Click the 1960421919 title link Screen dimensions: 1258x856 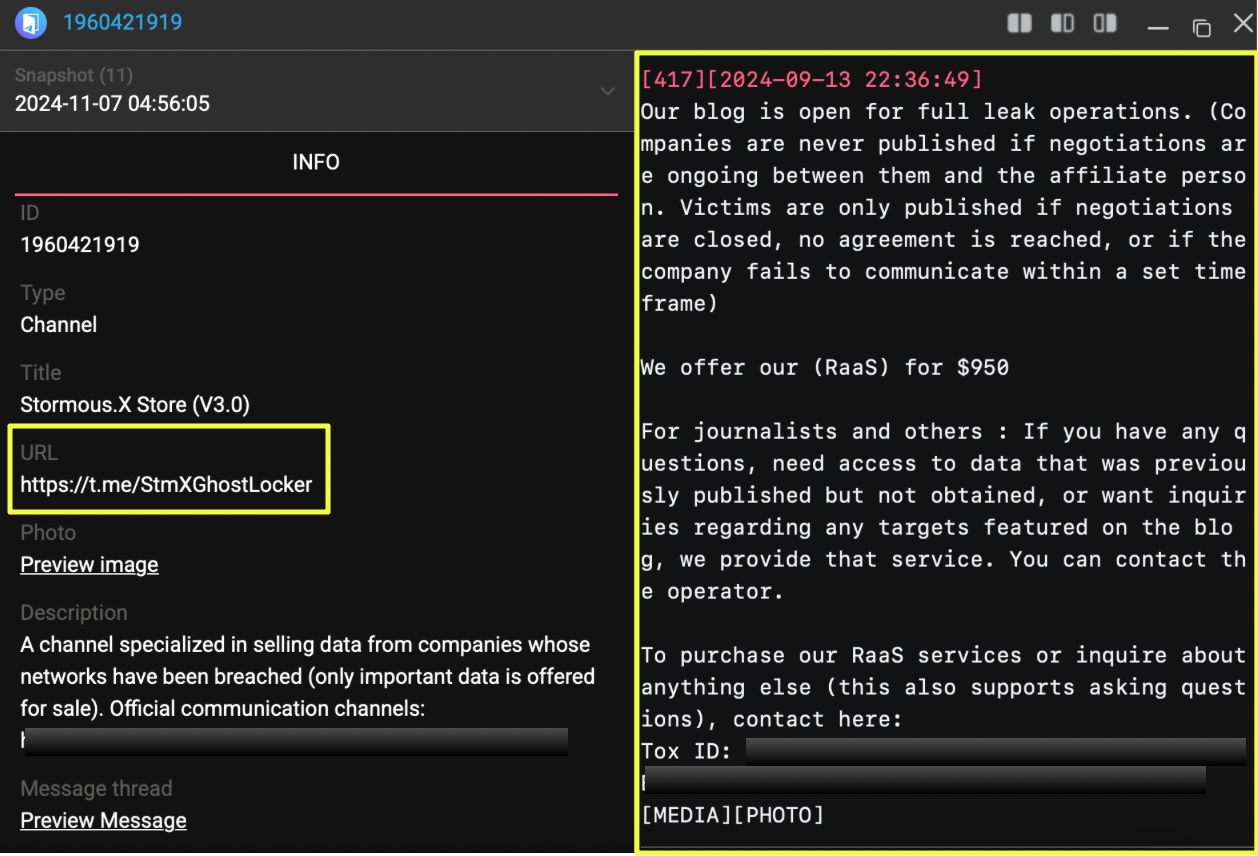[x=122, y=22]
